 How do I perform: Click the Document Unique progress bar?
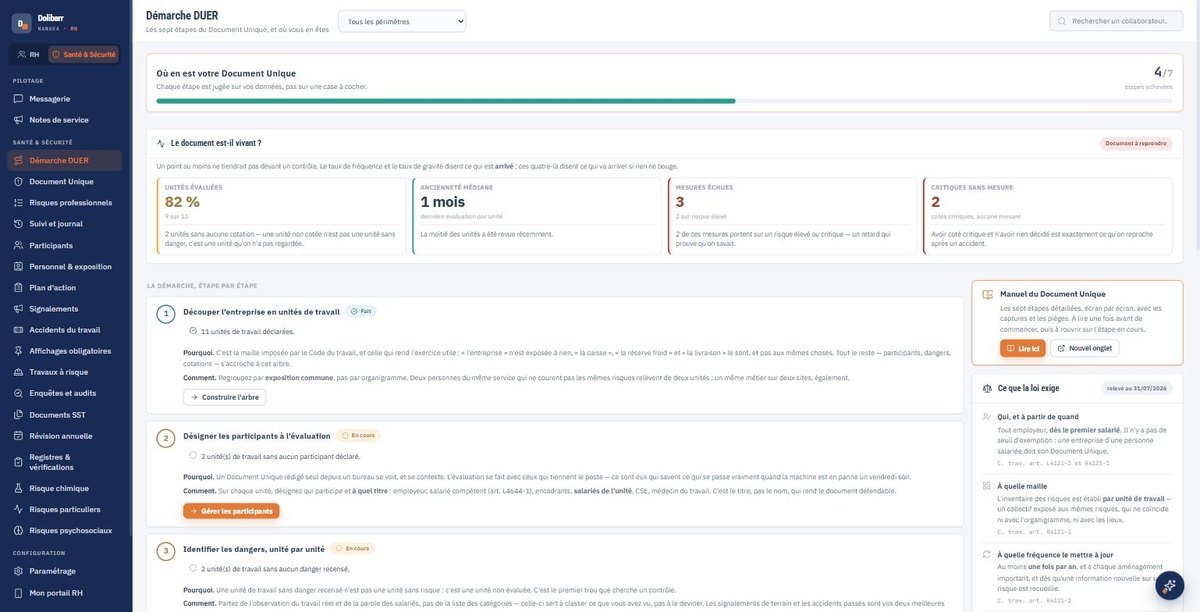click(x=665, y=101)
